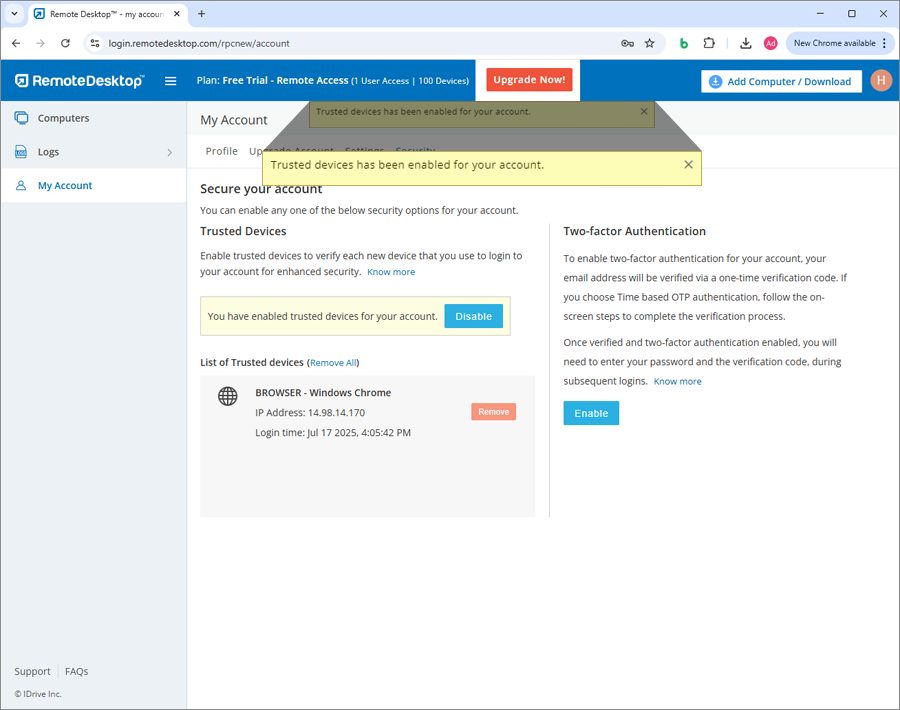Image resolution: width=900 pixels, height=710 pixels.
Task: Open the Chrome extensions puzzle icon
Action: coord(709,44)
